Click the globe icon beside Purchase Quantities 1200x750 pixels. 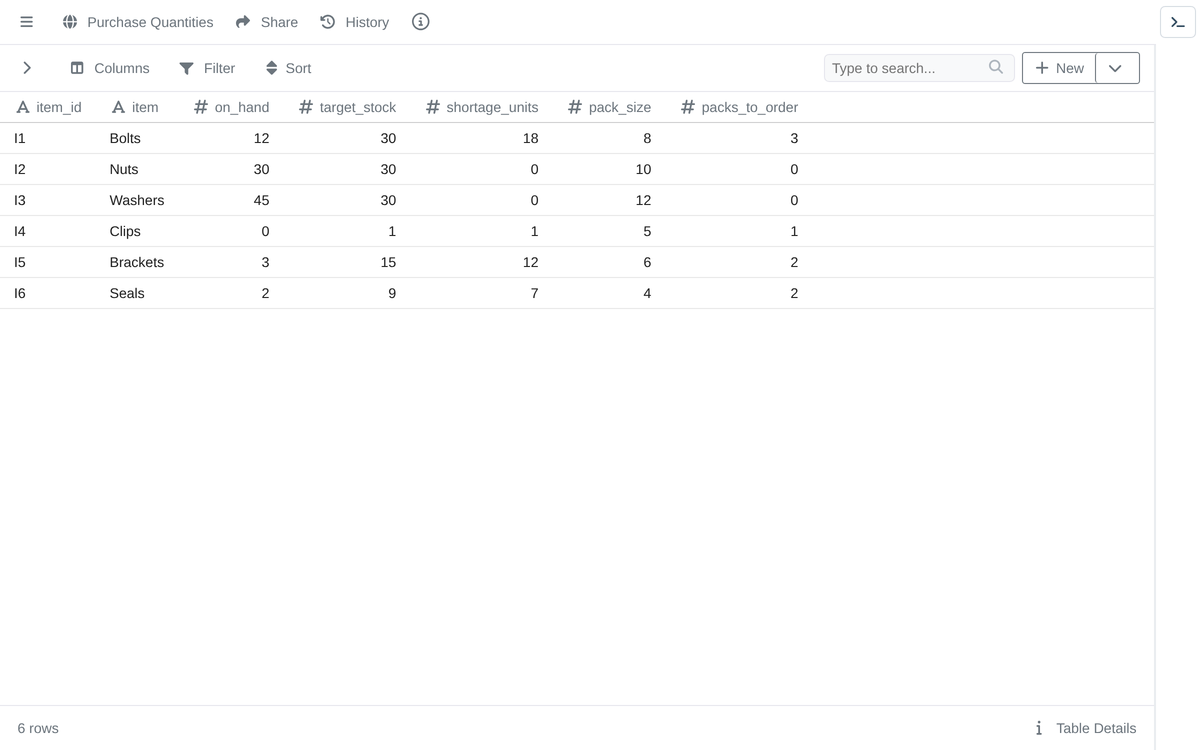70,22
